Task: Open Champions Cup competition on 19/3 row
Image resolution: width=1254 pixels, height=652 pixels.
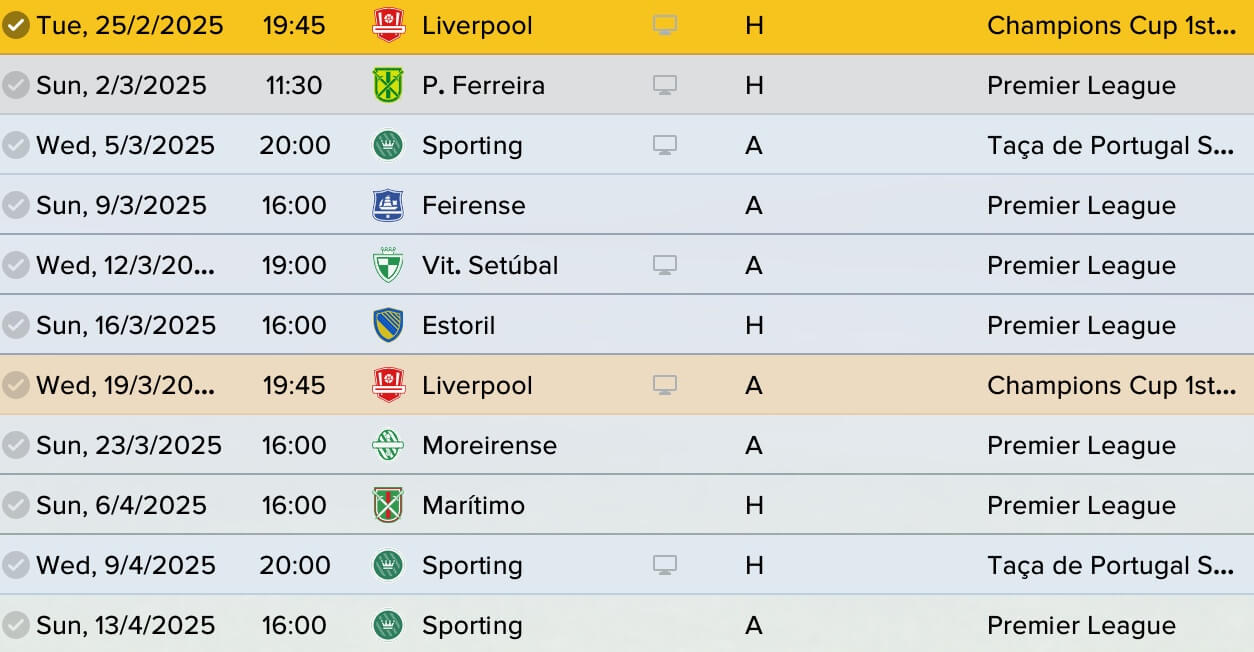Action: point(1112,385)
